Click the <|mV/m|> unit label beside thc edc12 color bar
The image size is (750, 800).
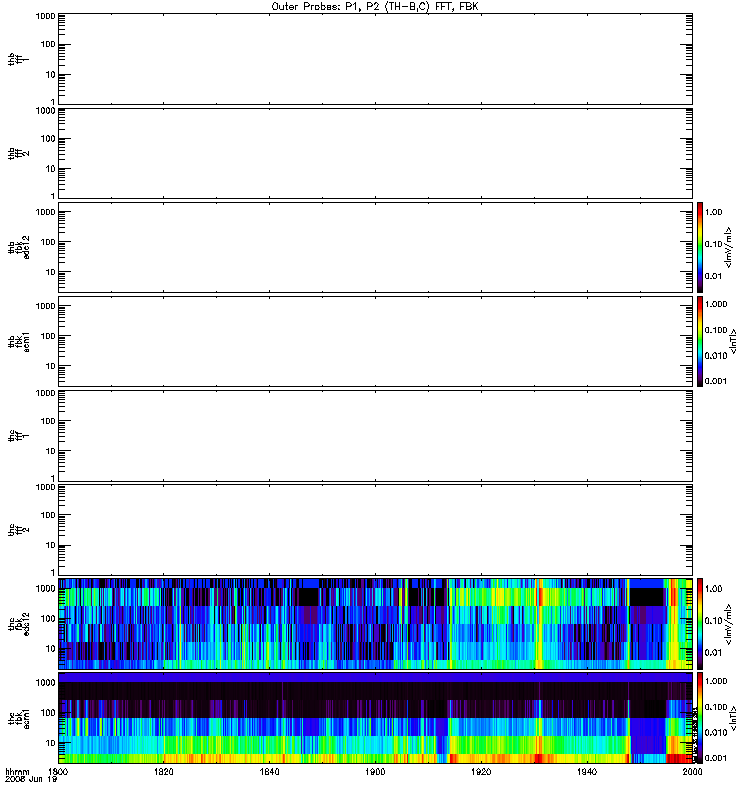point(729,623)
